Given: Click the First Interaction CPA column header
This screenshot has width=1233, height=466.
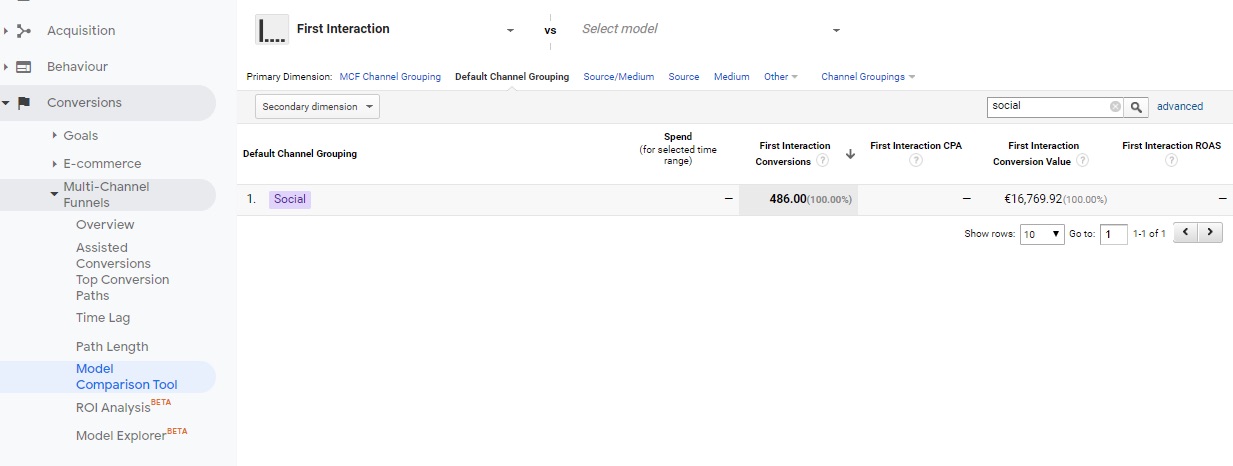Looking at the screenshot, I should pos(916,146).
